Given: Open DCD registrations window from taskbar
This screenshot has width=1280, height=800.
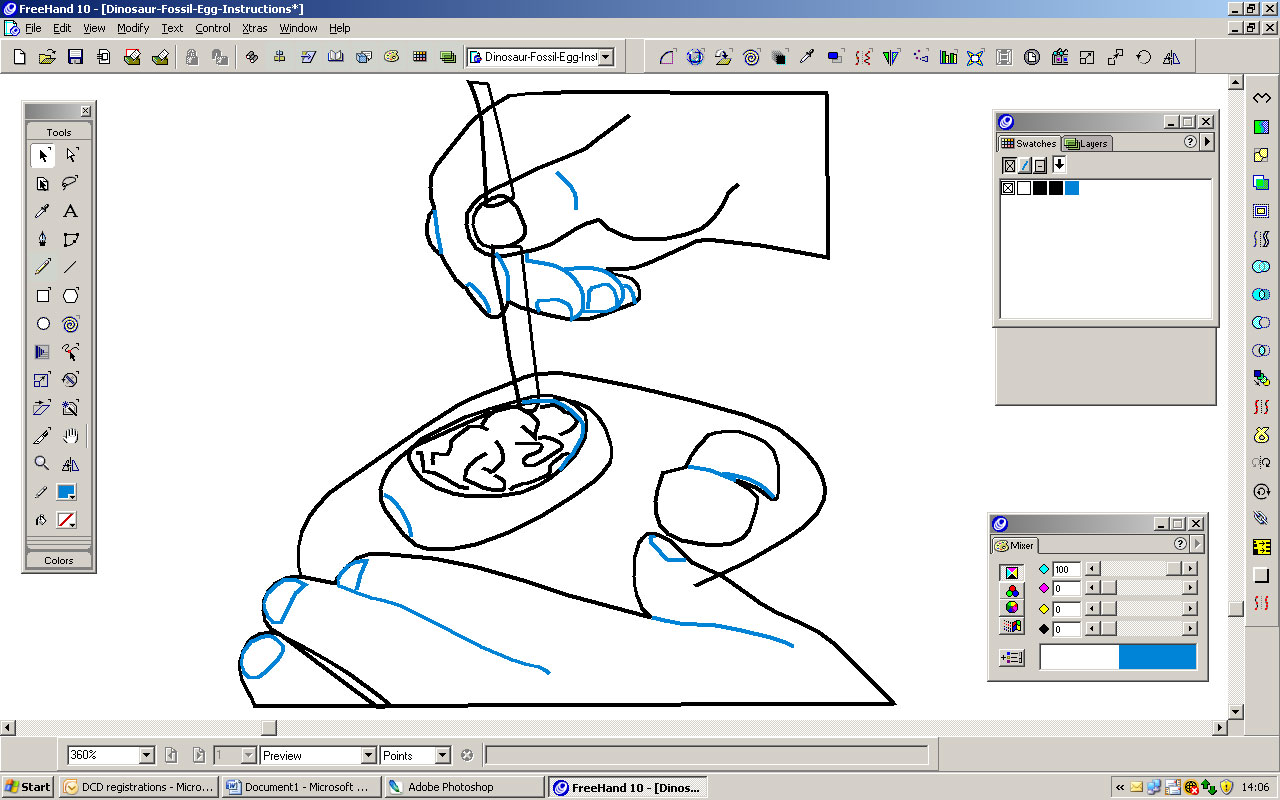Looking at the screenshot, I should click(139, 787).
